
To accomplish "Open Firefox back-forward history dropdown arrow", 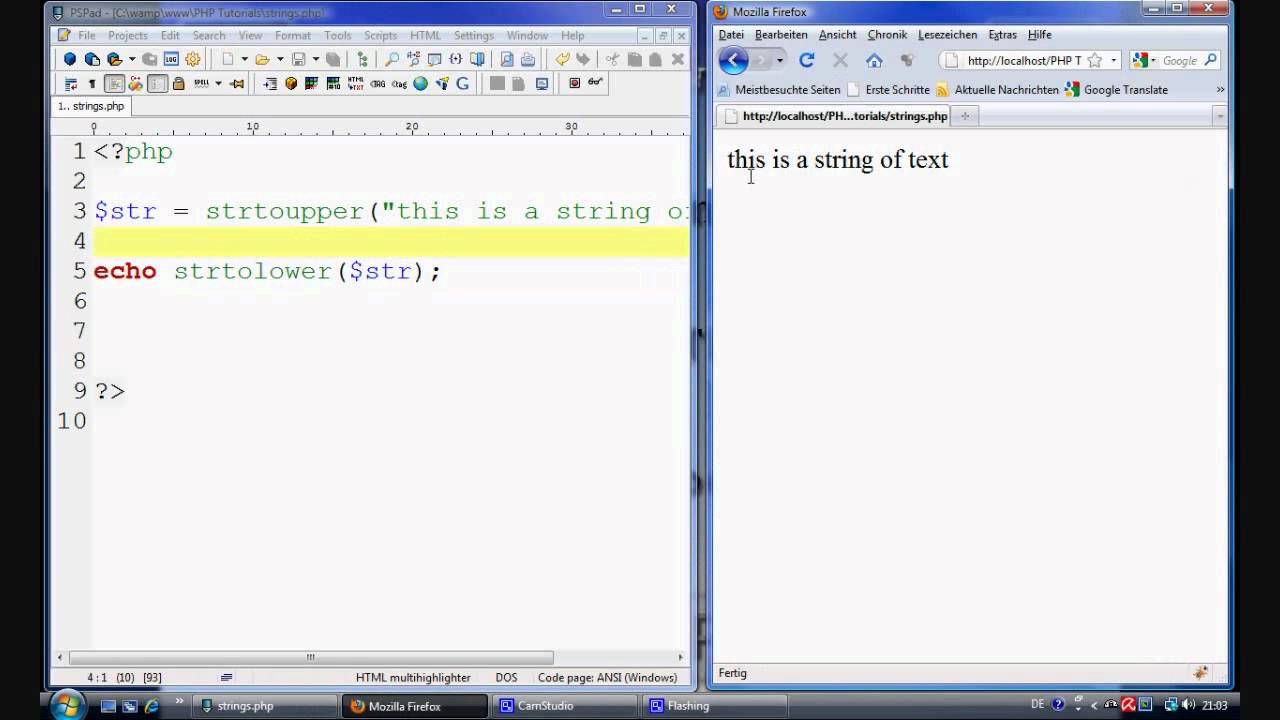I will pos(780,60).
